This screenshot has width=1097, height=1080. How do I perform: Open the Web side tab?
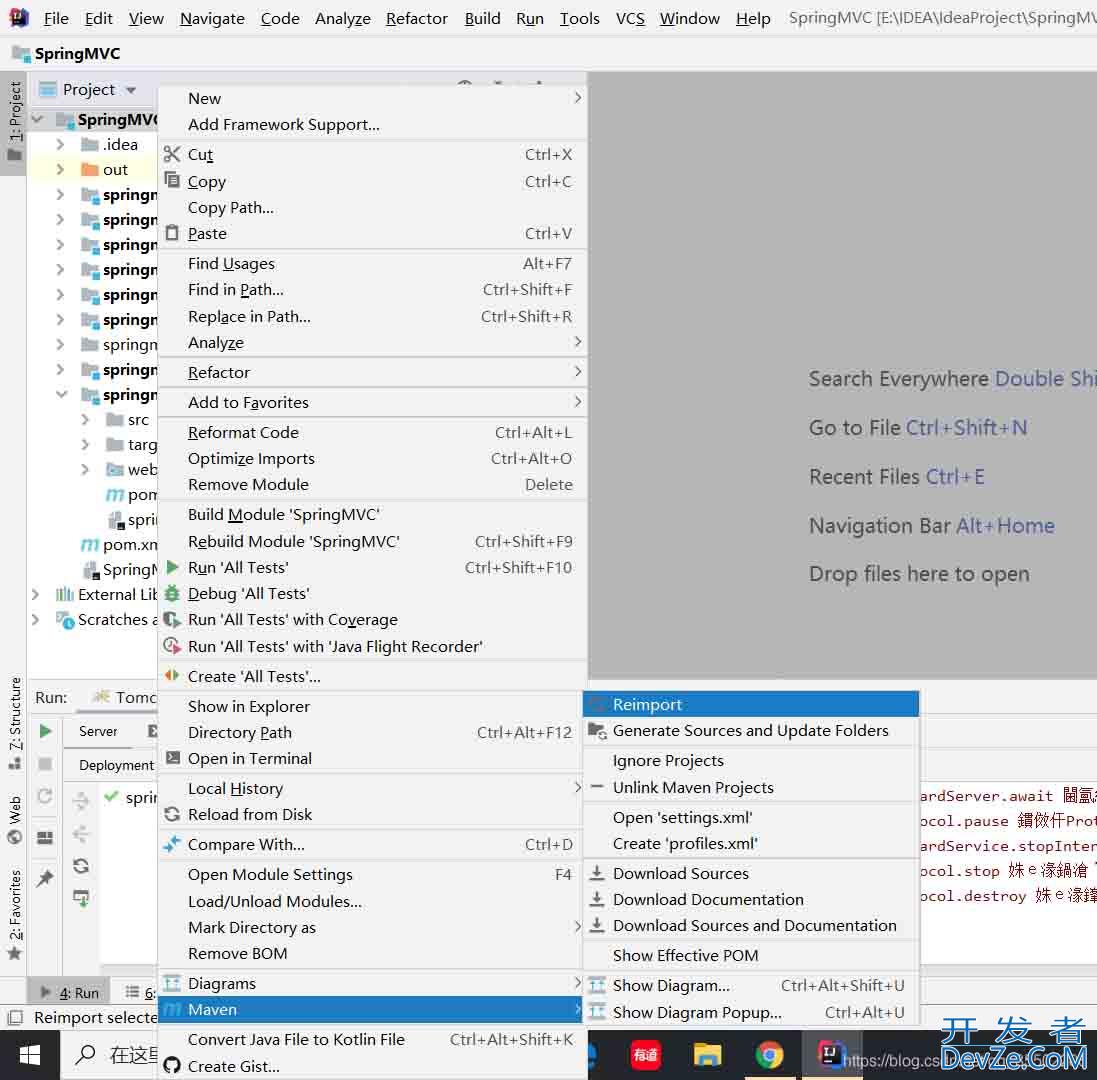click(x=14, y=819)
